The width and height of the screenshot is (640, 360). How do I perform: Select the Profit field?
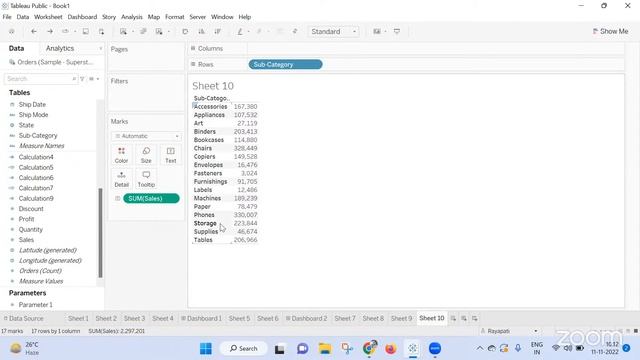coord(27,219)
